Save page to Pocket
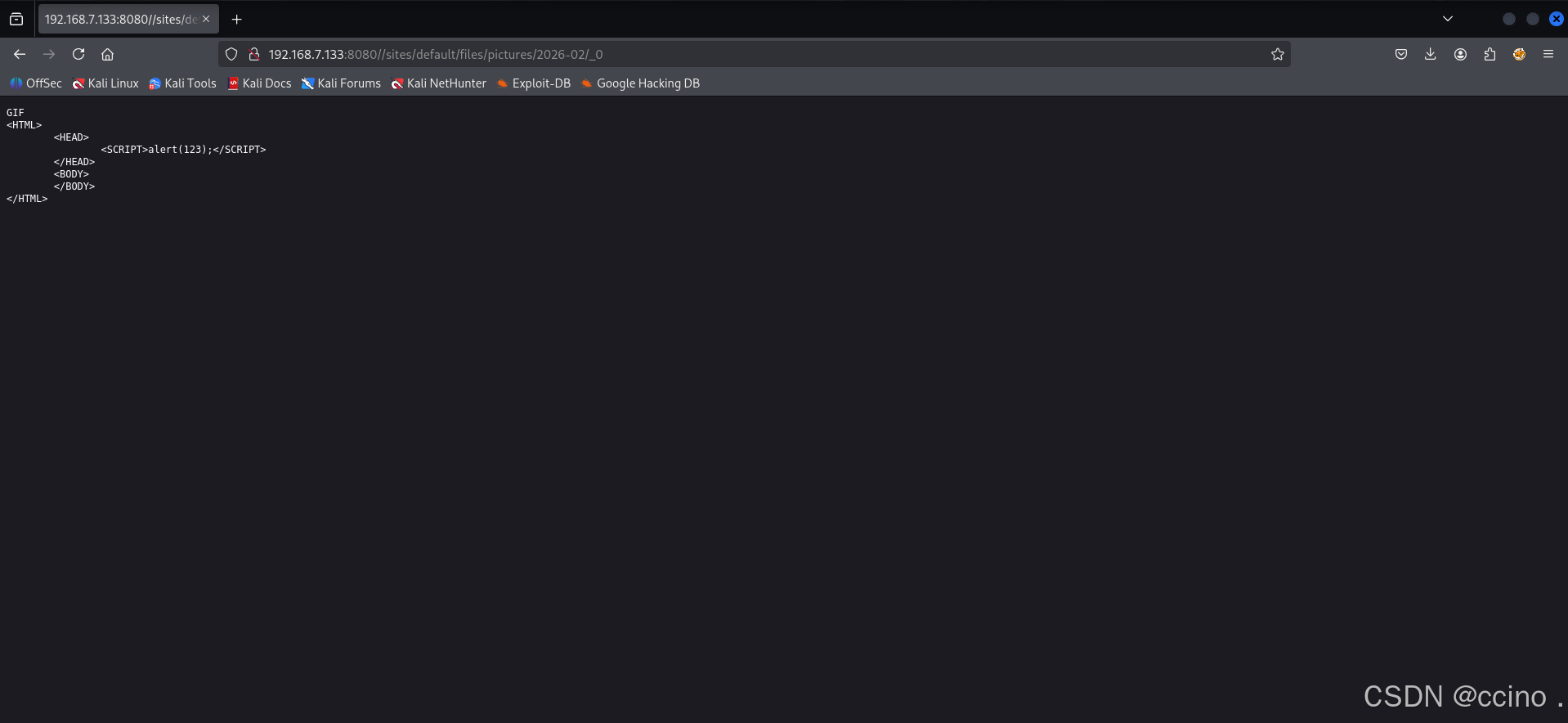1568x723 pixels. tap(1401, 54)
